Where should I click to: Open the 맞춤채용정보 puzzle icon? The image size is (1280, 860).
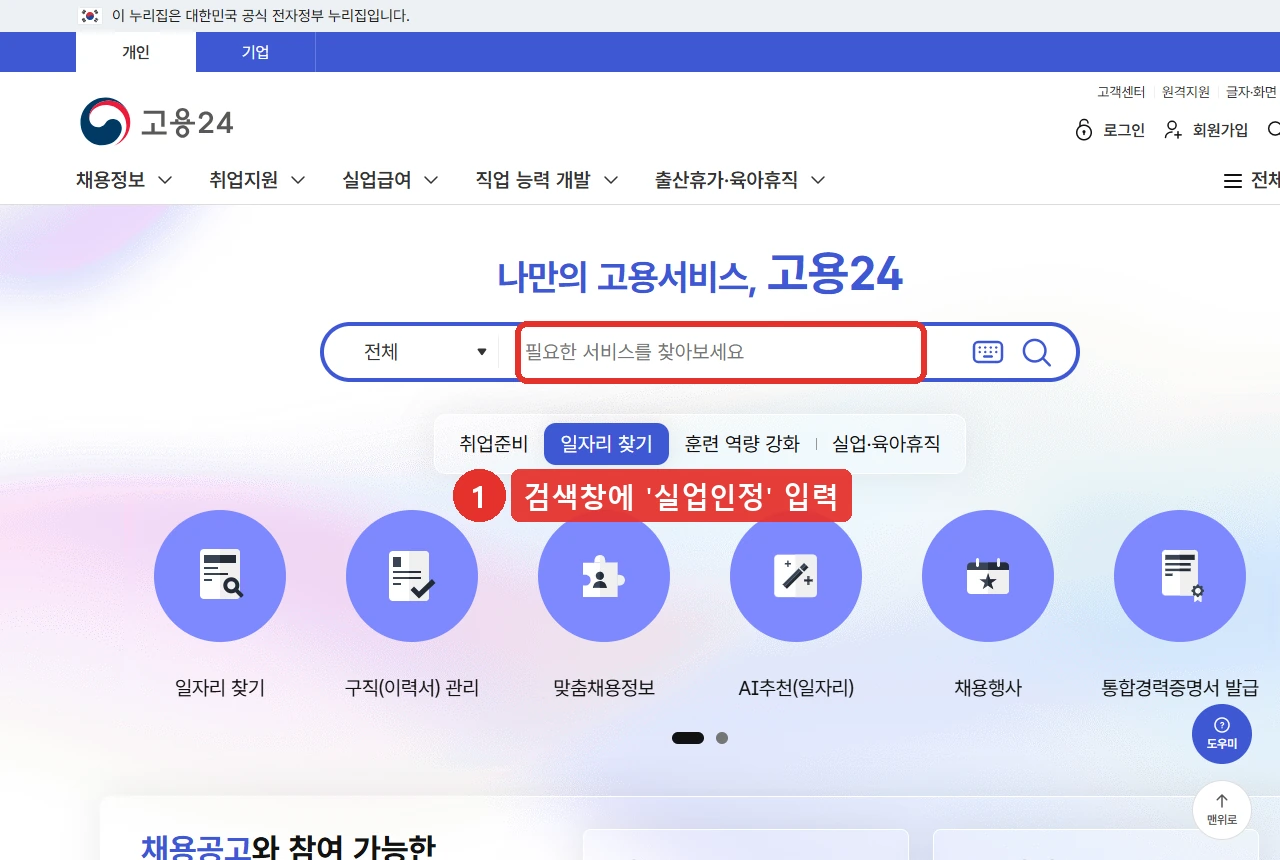pos(604,576)
